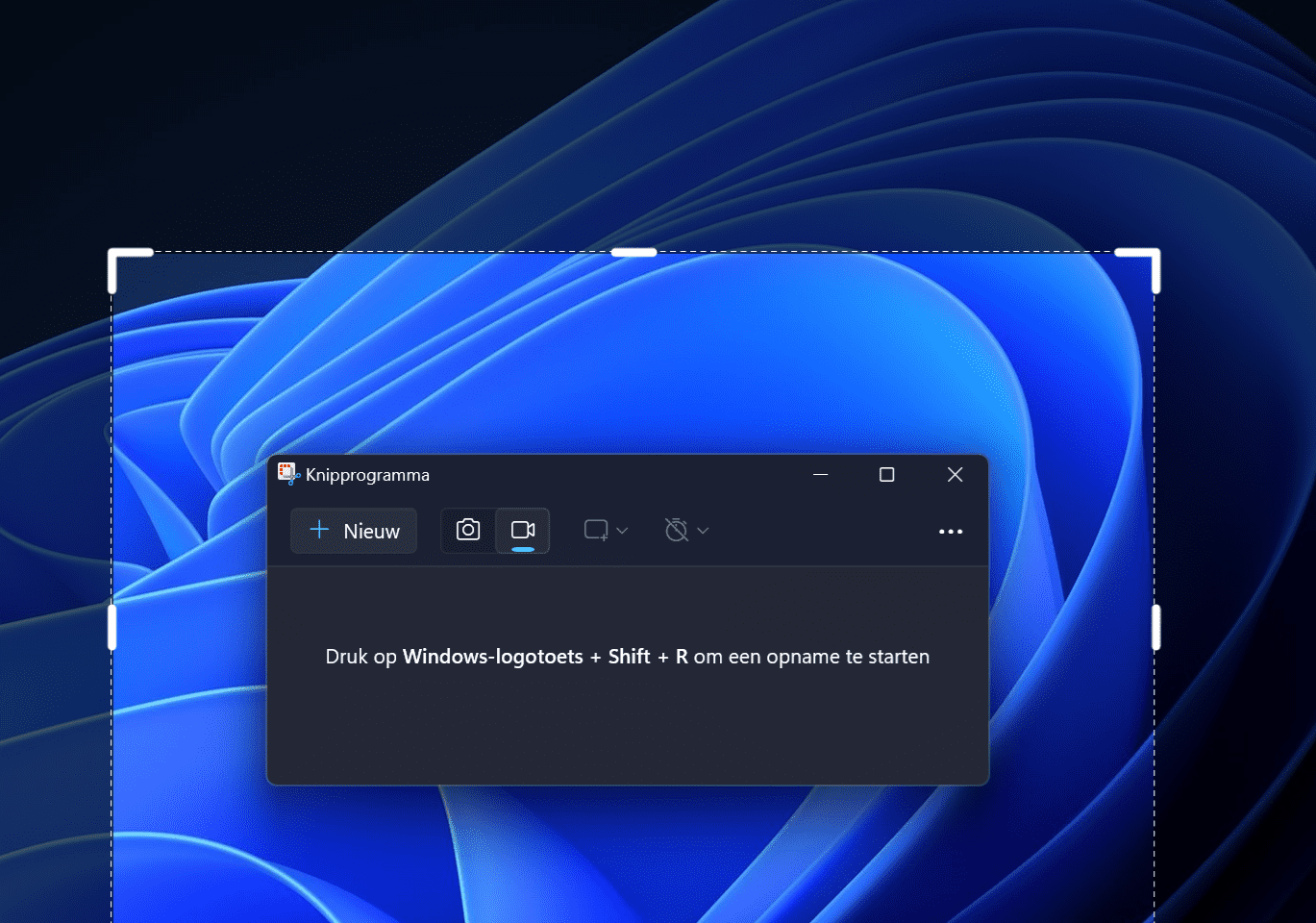Expand the snip shape dropdown chevron
Image resolution: width=1316 pixels, height=923 pixels.
(x=623, y=531)
